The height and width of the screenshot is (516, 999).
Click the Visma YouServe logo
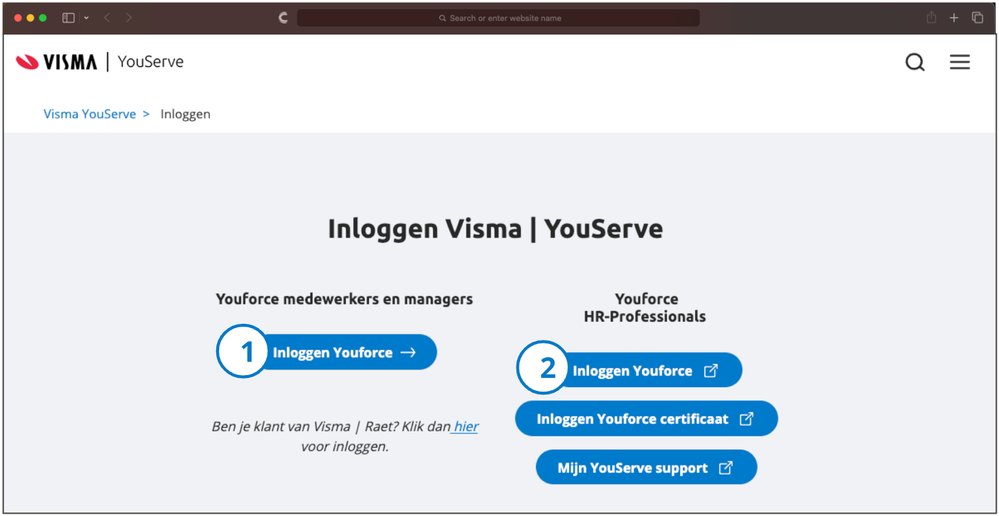(100, 62)
